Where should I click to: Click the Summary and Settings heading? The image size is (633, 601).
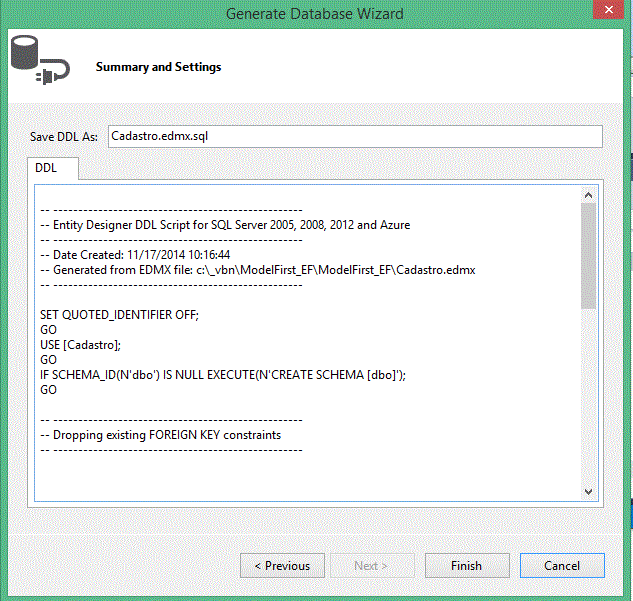pyautogui.click(x=158, y=67)
